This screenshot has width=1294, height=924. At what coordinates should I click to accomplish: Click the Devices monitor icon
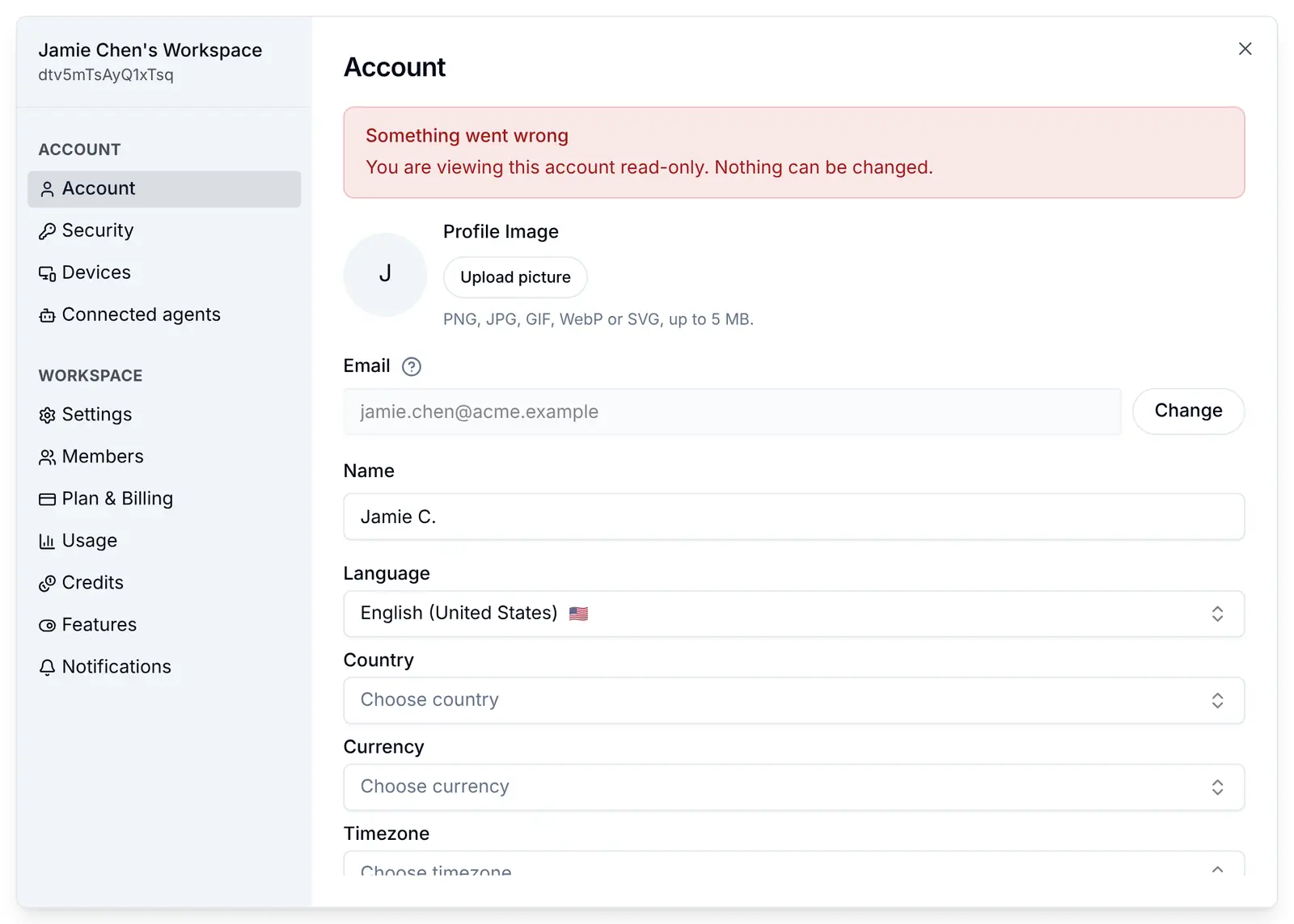pyautogui.click(x=47, y=273)
